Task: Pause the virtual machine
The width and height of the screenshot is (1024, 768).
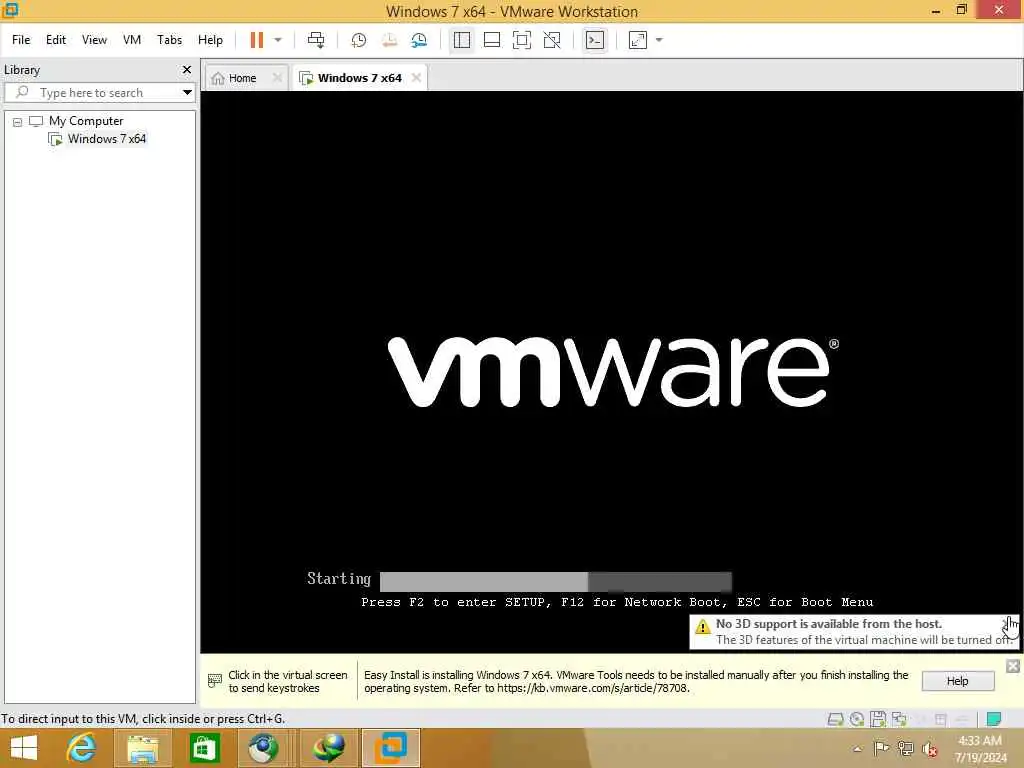Action: pyautogui.click(x=257, y=40)
